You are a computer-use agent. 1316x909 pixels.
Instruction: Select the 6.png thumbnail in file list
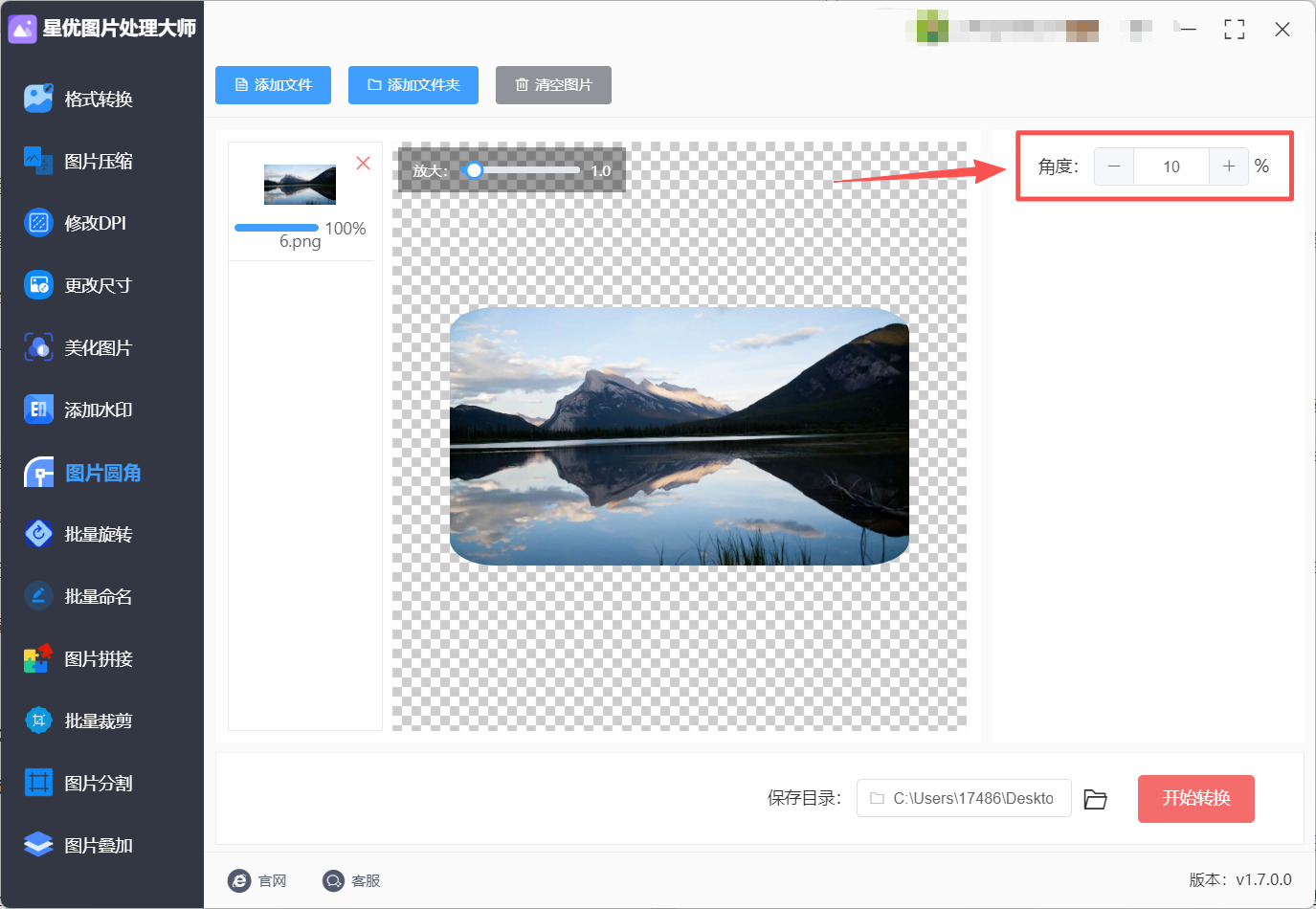coord(300,185)
